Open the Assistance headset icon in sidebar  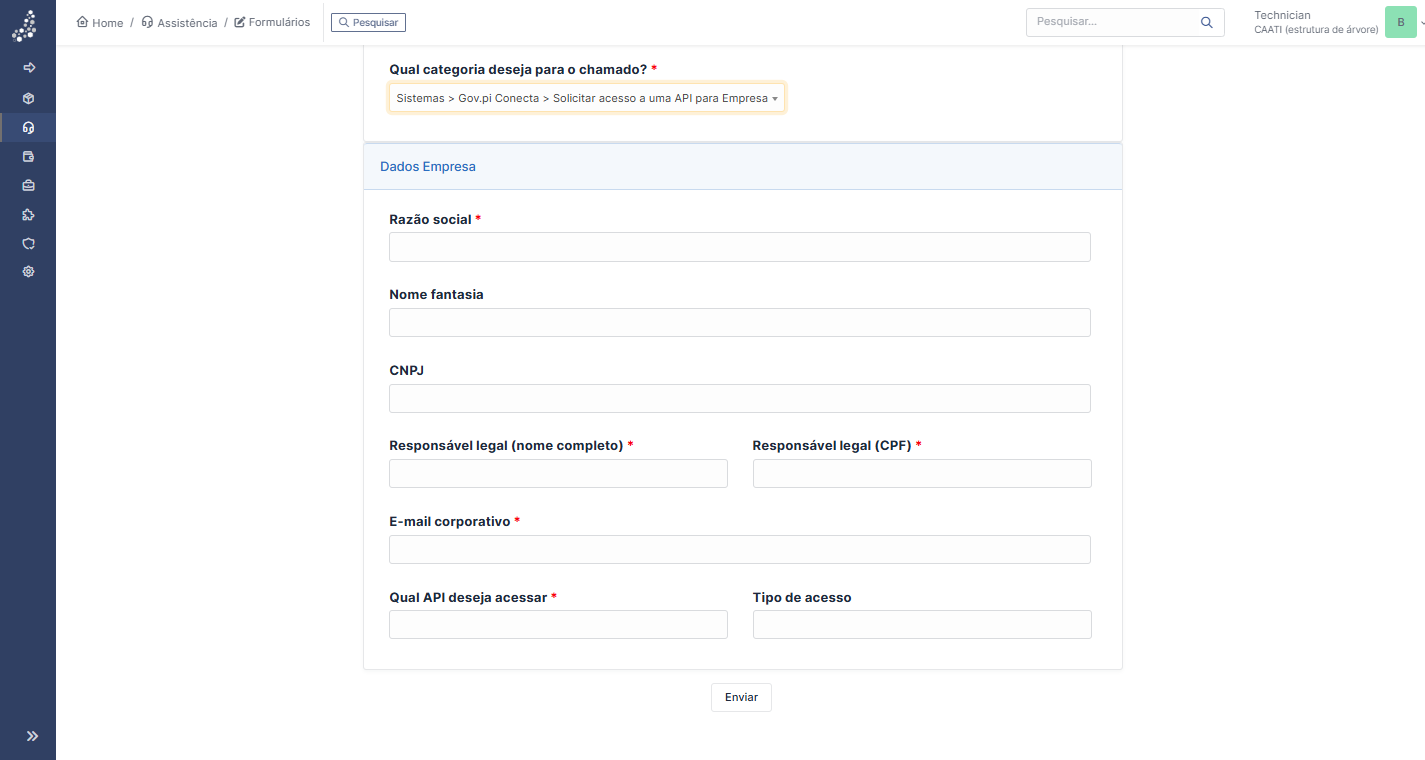[28, 127]
